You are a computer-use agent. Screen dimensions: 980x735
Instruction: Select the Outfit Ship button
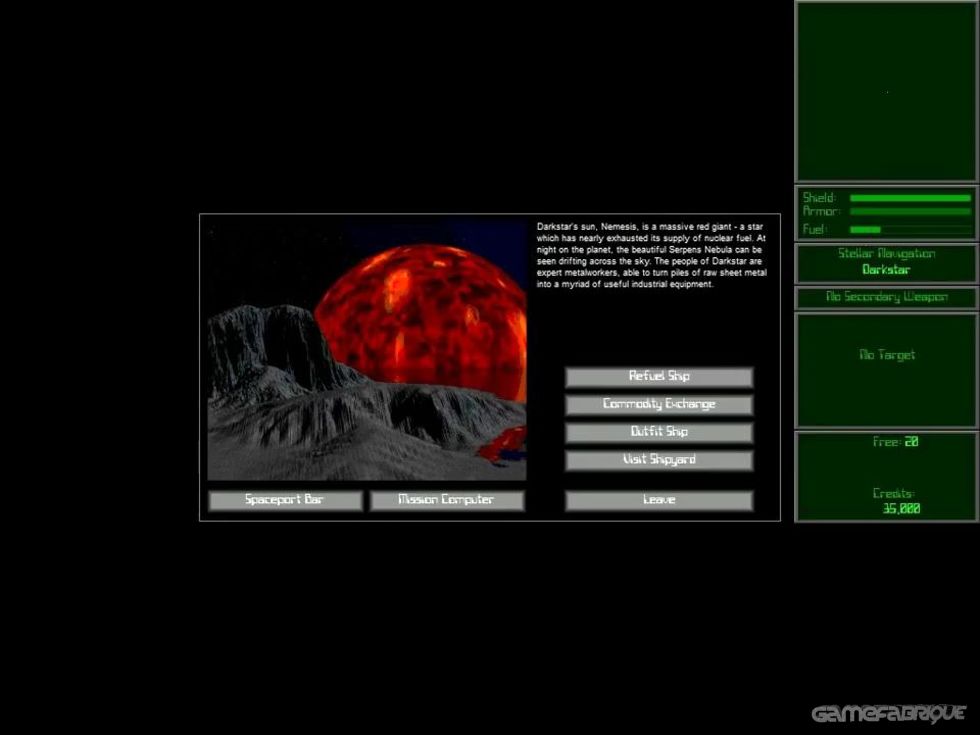[659, 432]
